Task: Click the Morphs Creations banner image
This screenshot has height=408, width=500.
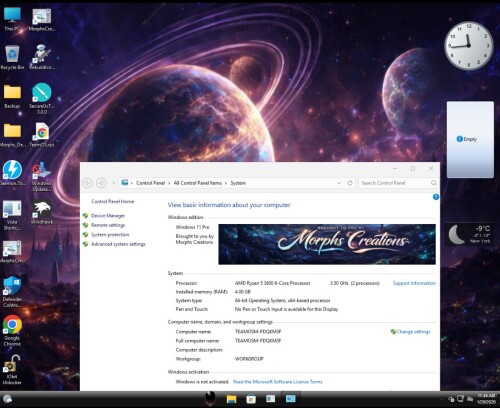Action: pos(327,244)
